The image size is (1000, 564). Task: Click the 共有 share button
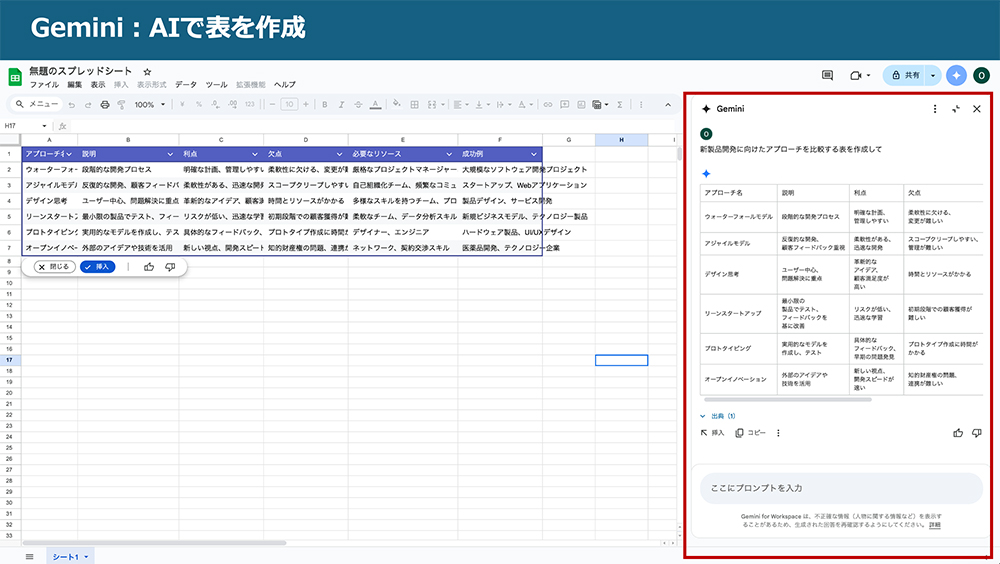click(x=905, y=75)
